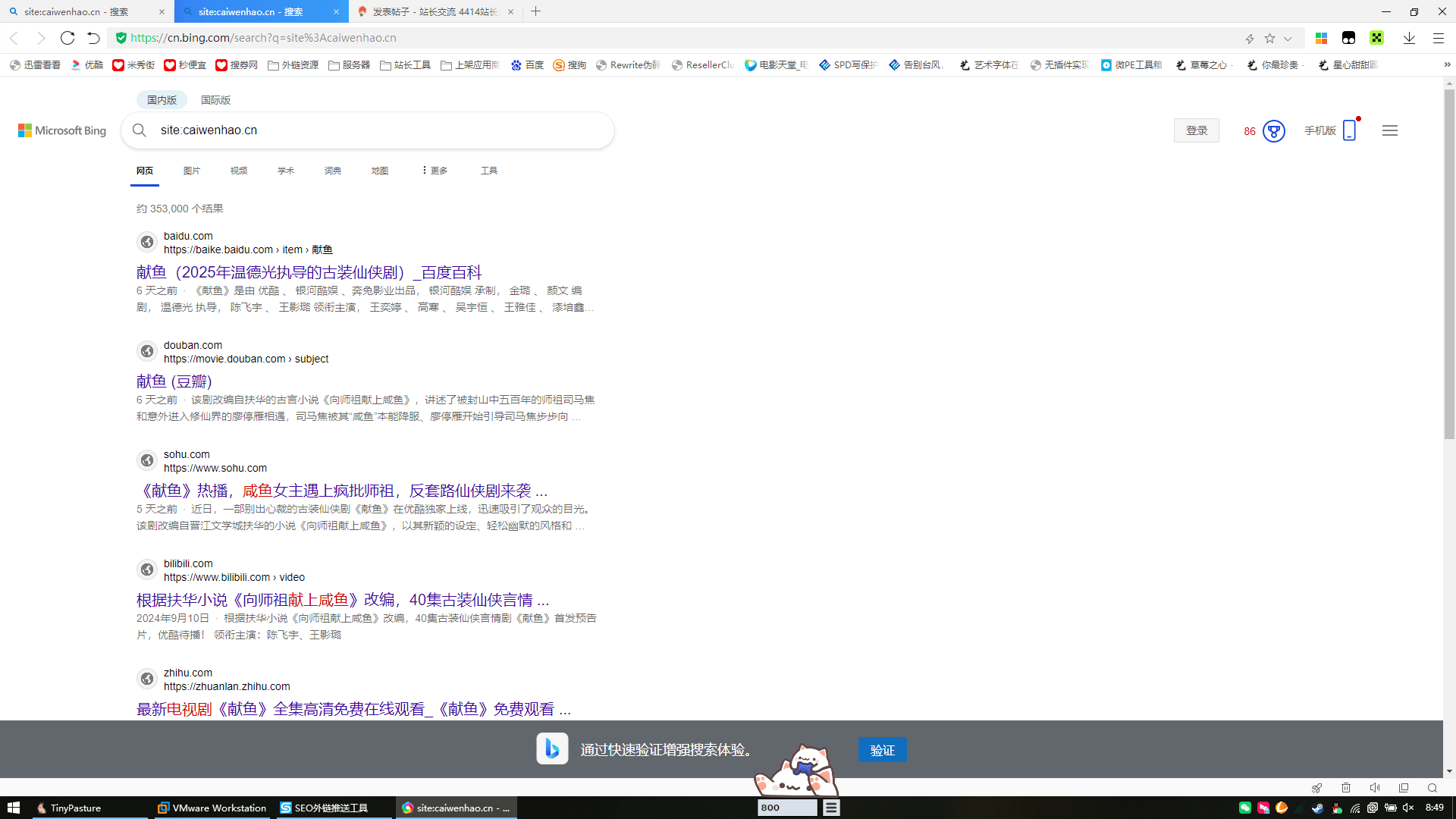Click the Bing rewards medal icon
The width and height of the screenshot is (1456, 819).
coord(1274,131)
